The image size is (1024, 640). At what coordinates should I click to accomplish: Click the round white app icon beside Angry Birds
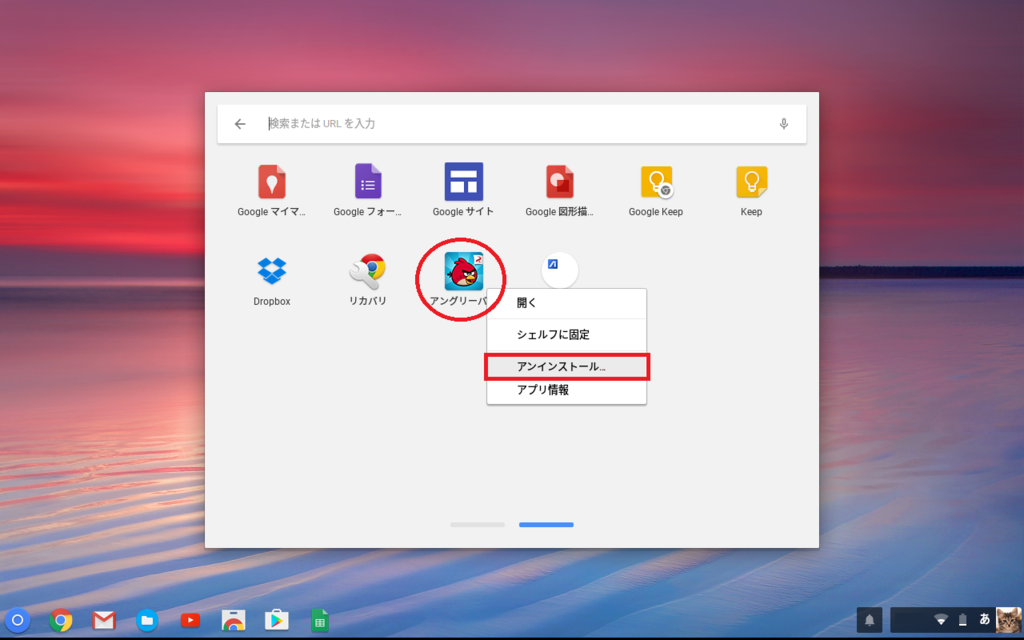click(560, 270)
